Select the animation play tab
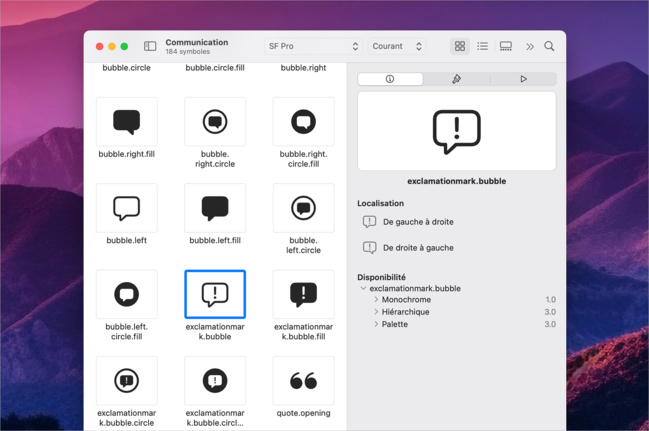Image resolution: width=649 pixels, height=431 pixels. (x=523, y=79)
